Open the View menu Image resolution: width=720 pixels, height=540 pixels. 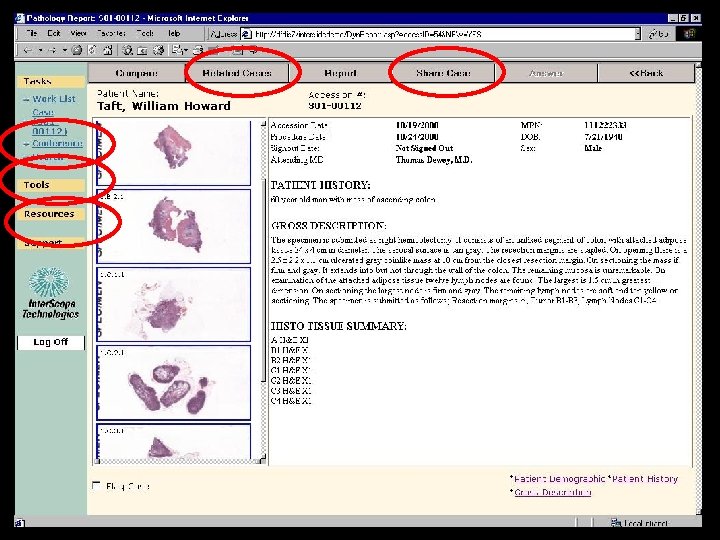tap(79, 34)
